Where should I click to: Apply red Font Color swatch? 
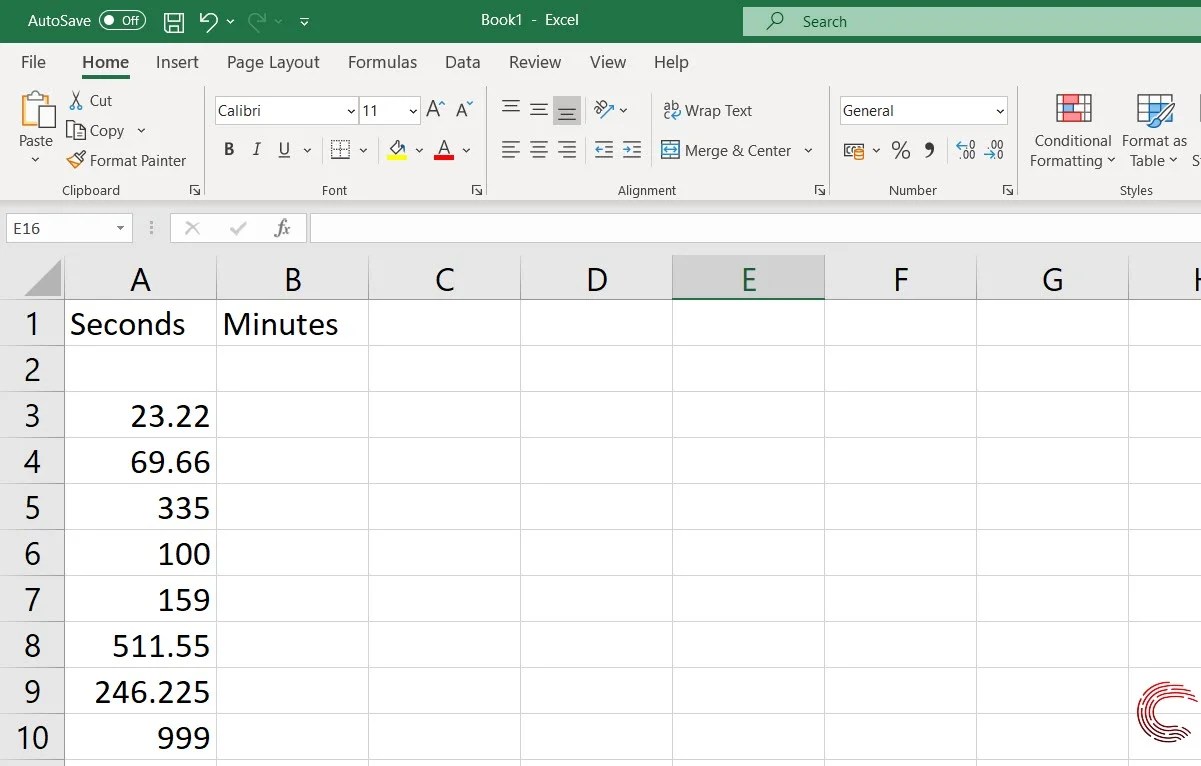445,150
